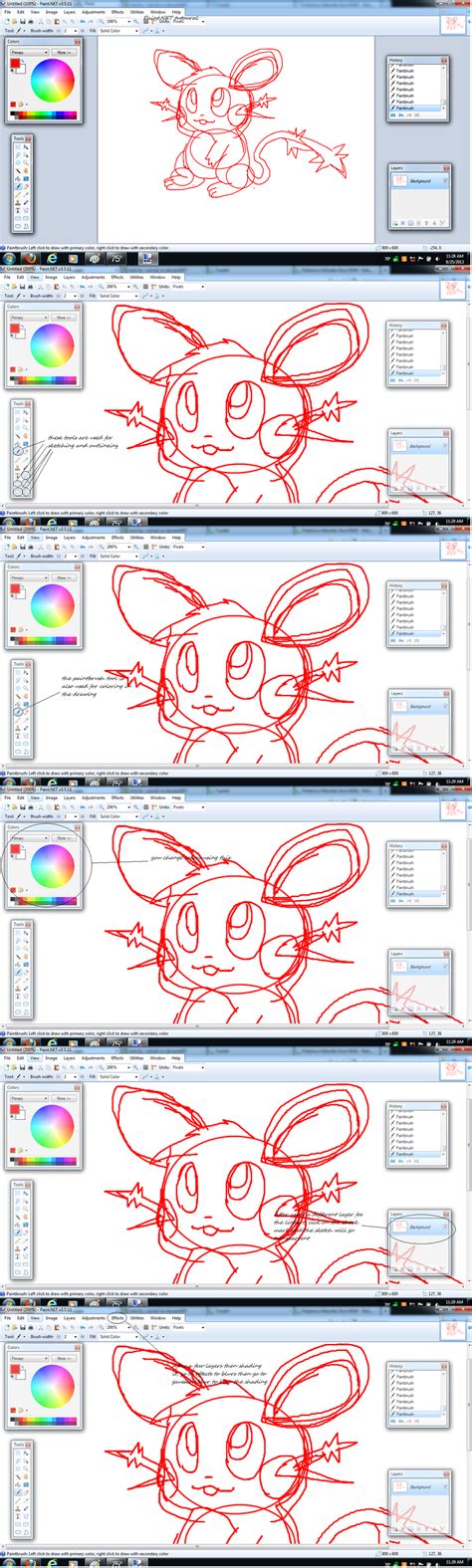Click the red primary color swatch in the zoomed-out screenshot's Colors window
The image size is (472, 1568).
coord(15,63)
